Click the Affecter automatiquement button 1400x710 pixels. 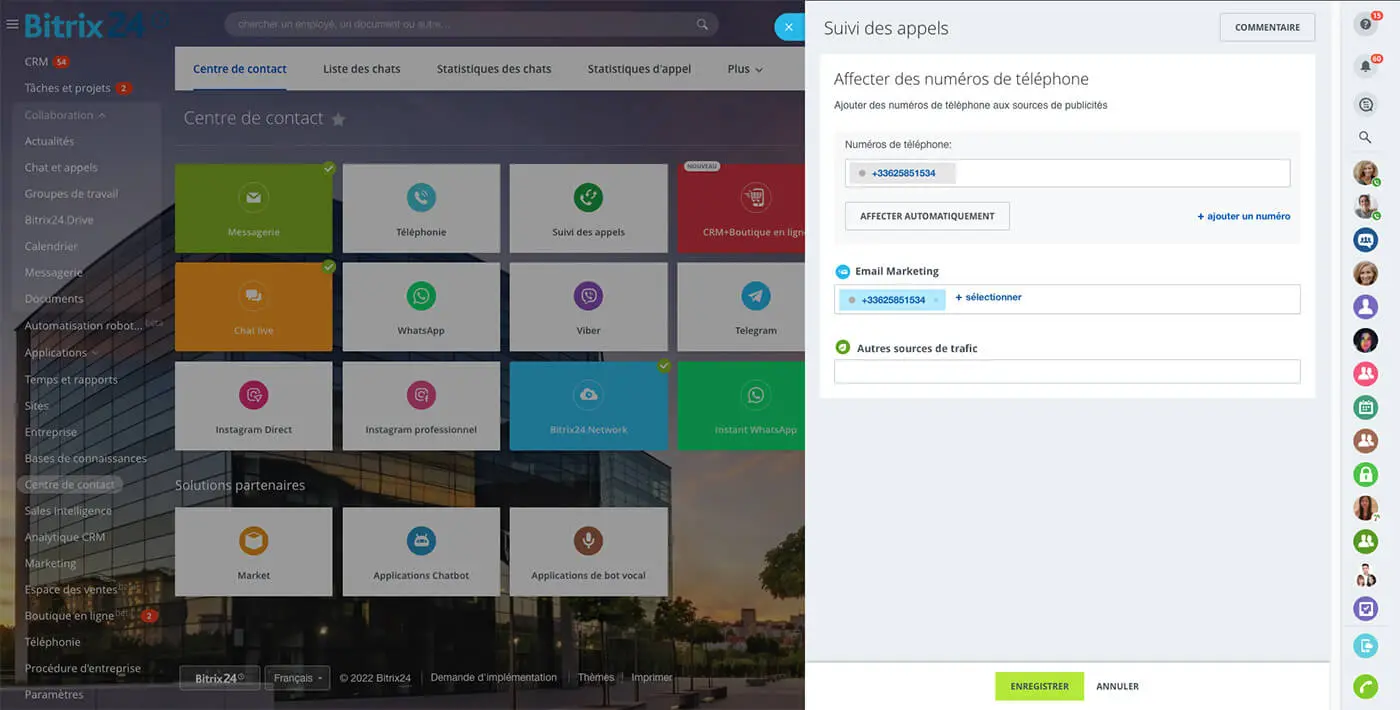coord(927,216)
